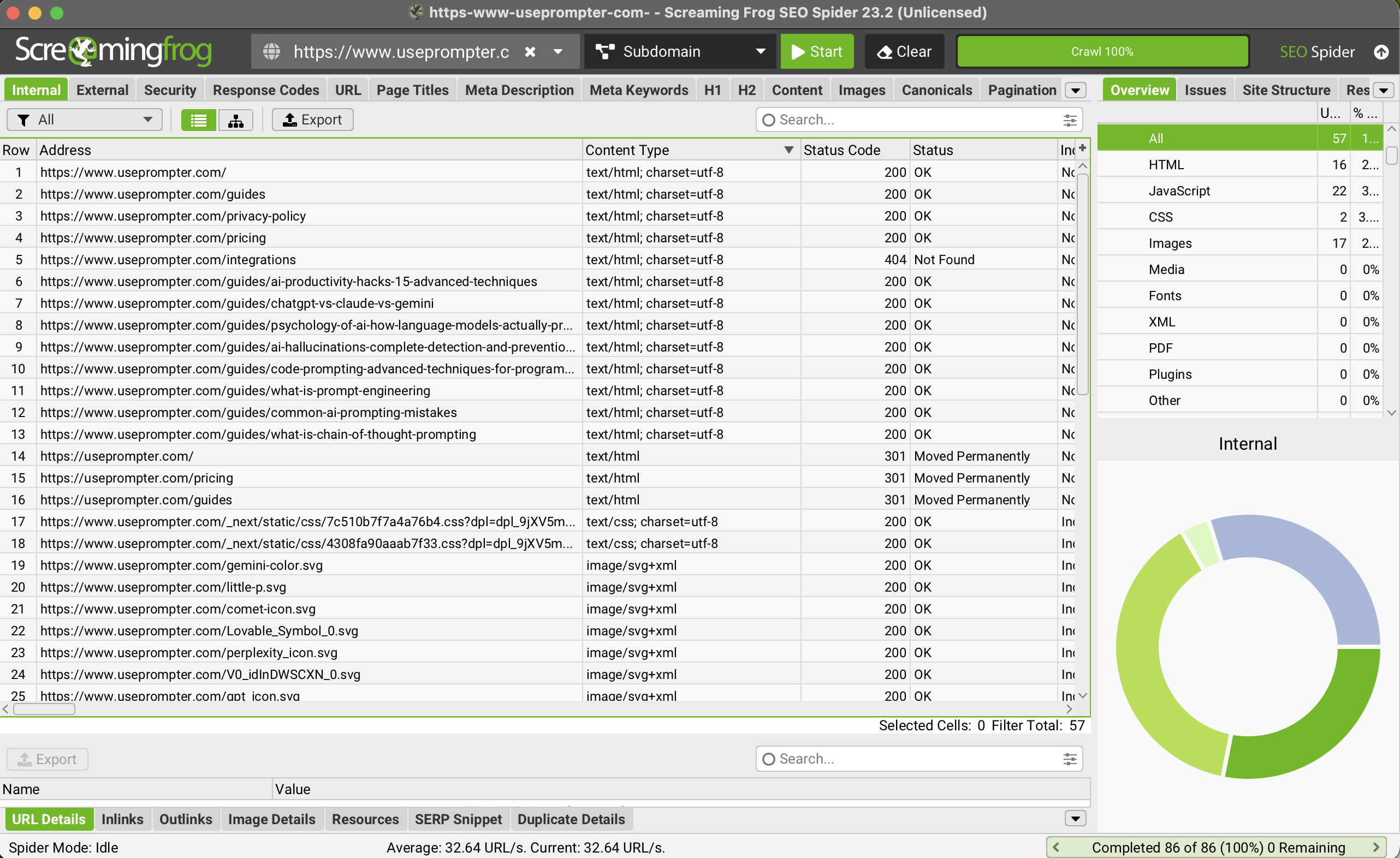This screenshot has width=1400, height=858.
Task: Open the All filter dropdown
Action: pos(85,120)
